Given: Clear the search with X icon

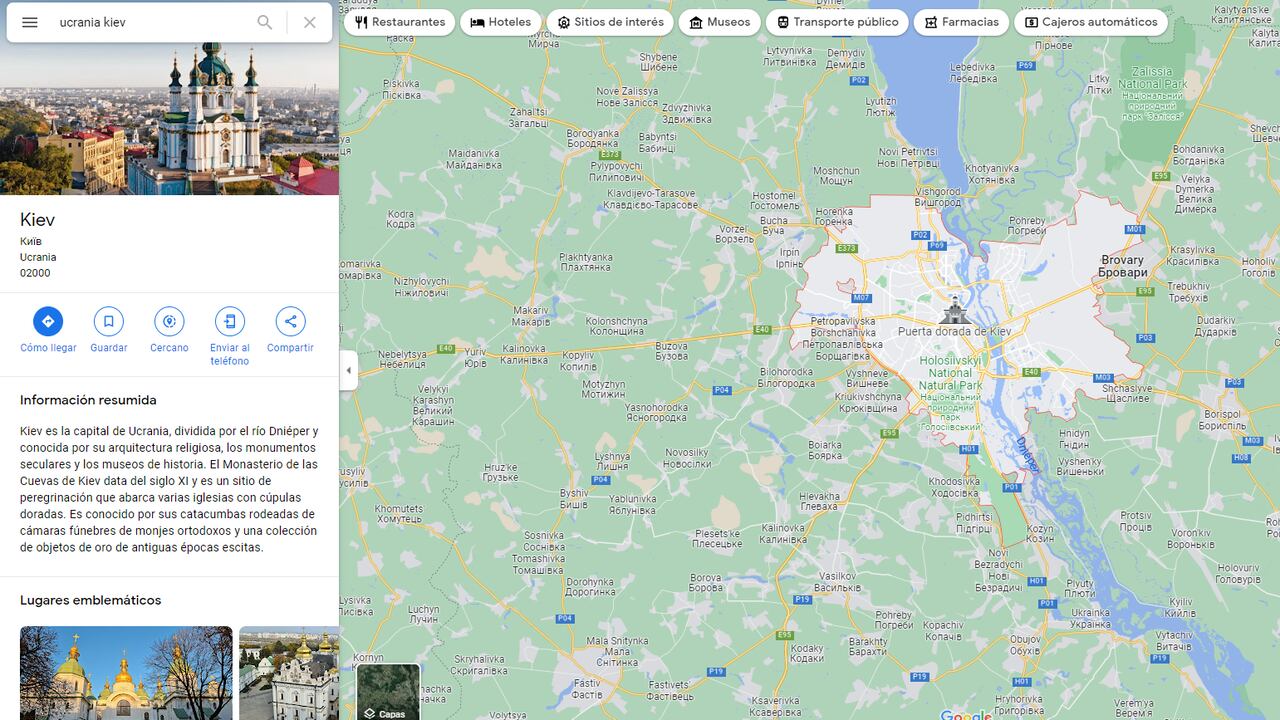Looking at the screenshot, I should [x=310, y=22].
